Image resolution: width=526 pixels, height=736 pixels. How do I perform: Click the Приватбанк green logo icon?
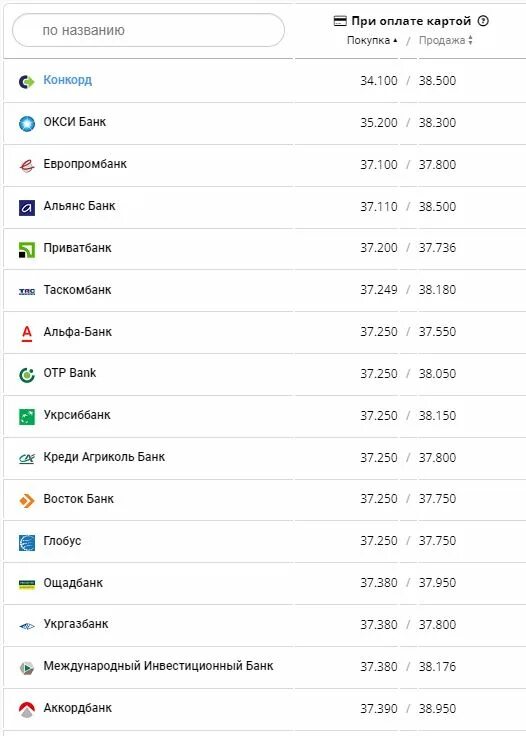27,250
